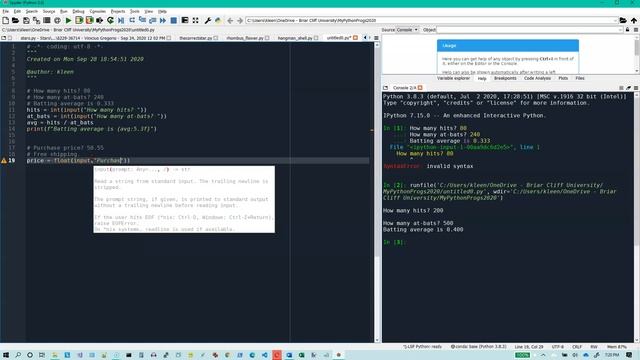640x360 pixels.
Task: Start debugging the file
Action: coord(121,20)
